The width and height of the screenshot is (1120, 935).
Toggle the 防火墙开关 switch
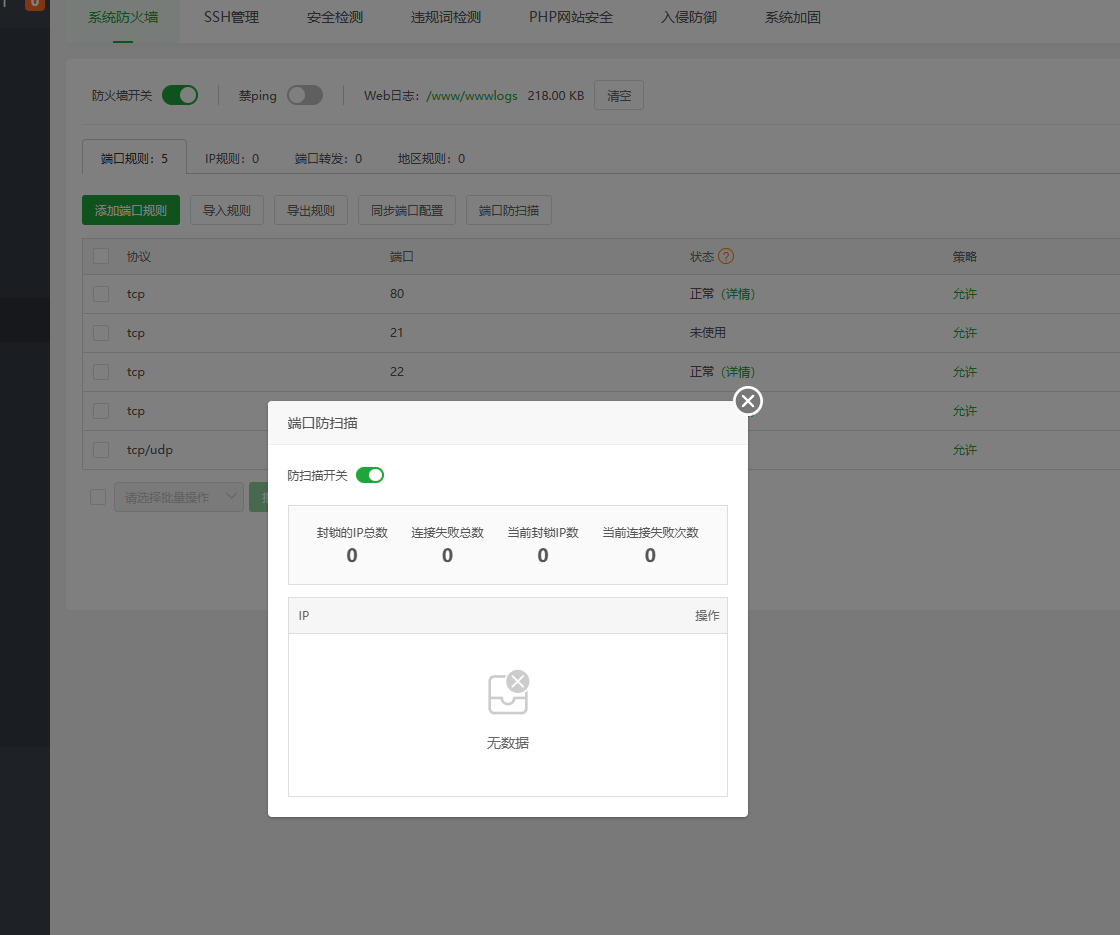coord(180,95)
